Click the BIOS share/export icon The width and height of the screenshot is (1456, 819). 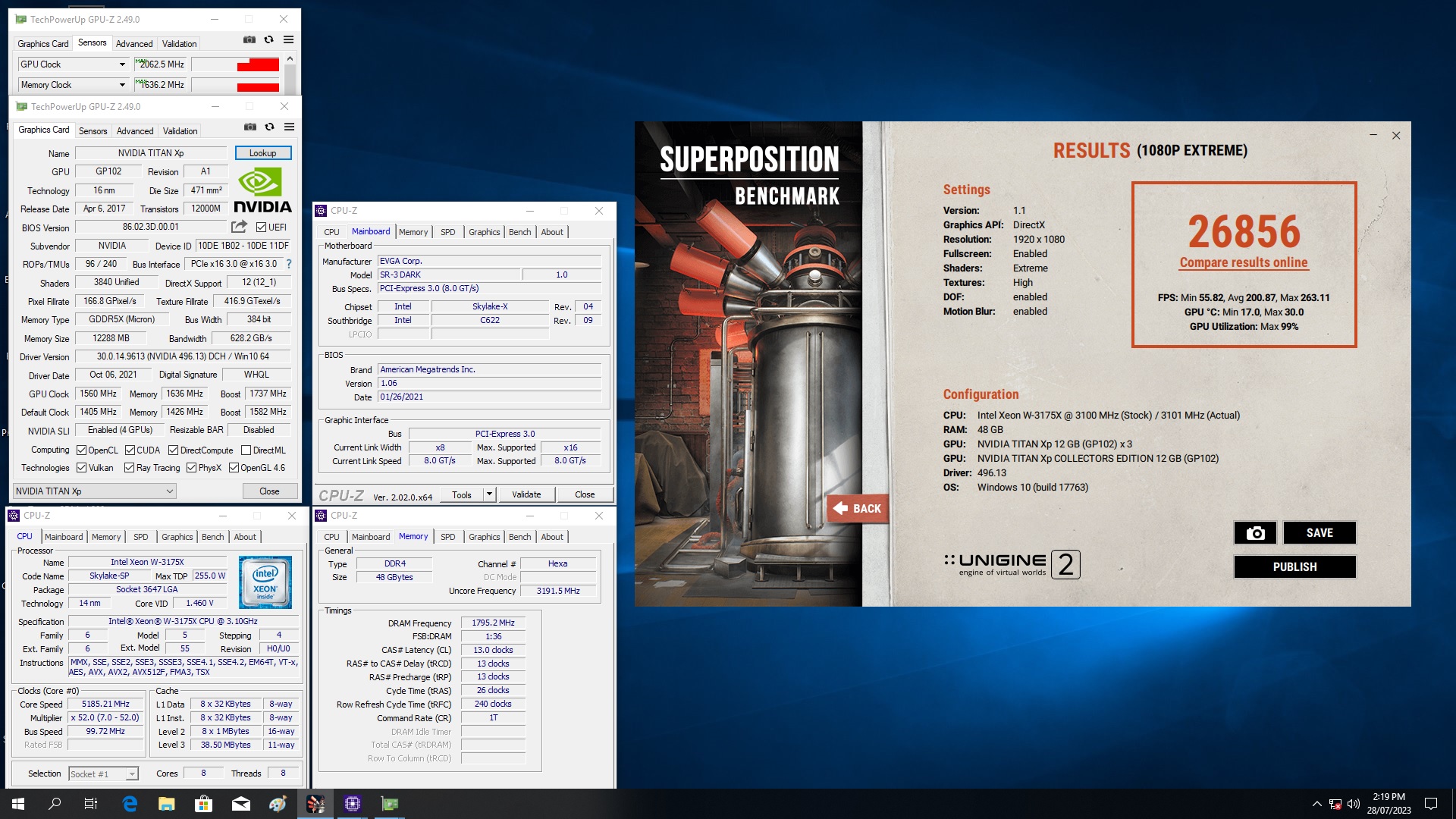[239, 226]
